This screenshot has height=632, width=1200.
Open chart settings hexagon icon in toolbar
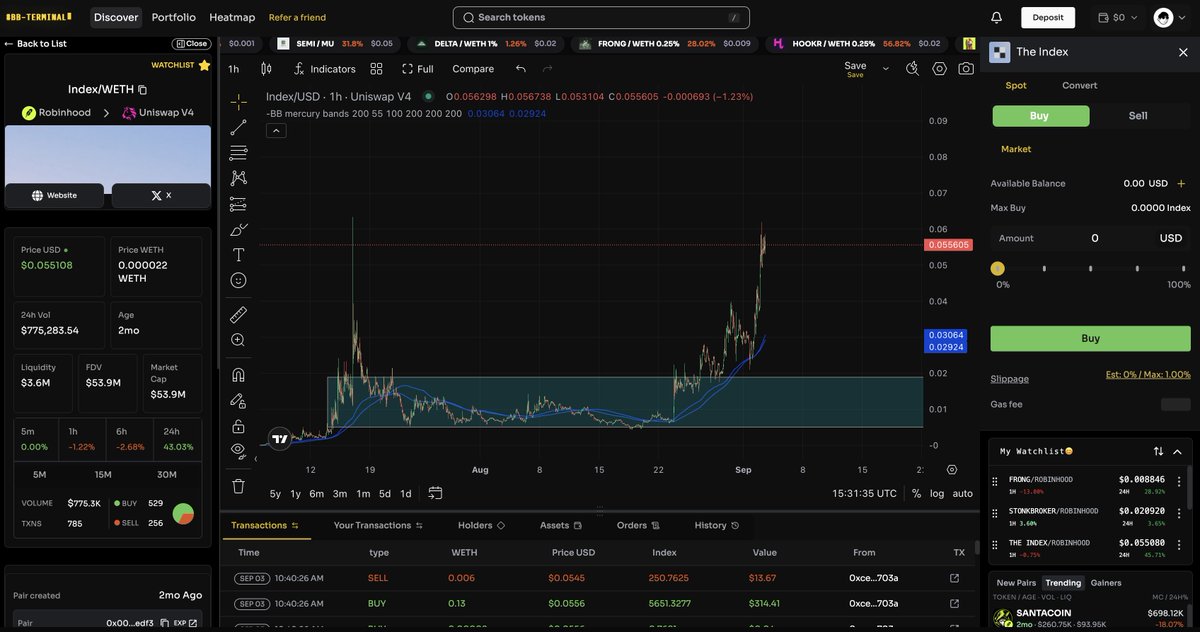click(939, 69)
